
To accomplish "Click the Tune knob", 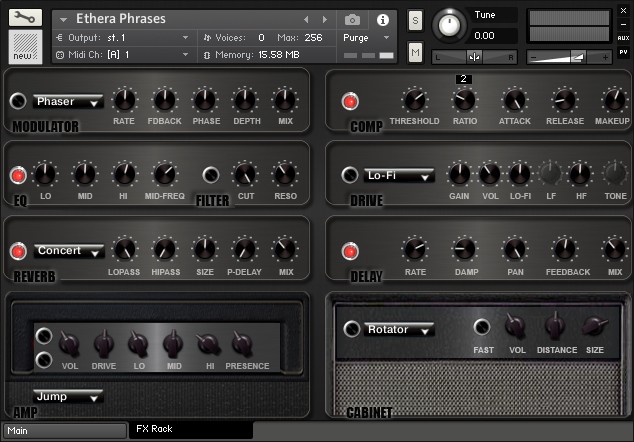I will click(449, 25).
